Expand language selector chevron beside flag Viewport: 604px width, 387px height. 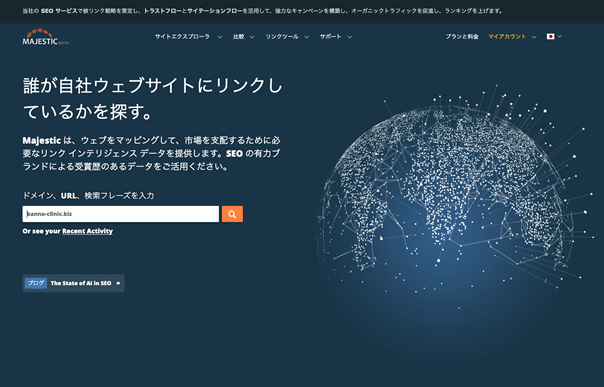click(x=560, y=36)
